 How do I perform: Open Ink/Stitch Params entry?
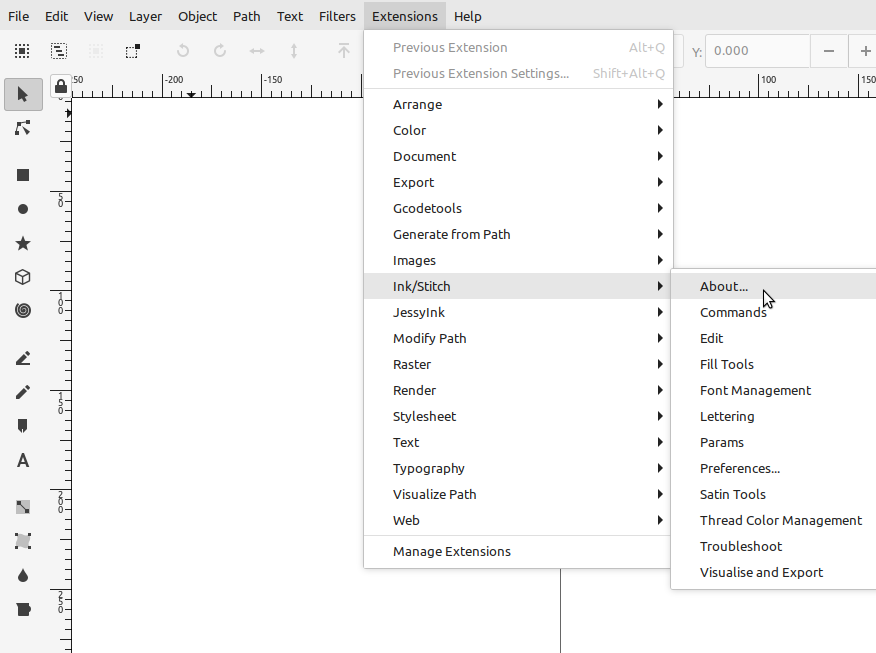722,442
